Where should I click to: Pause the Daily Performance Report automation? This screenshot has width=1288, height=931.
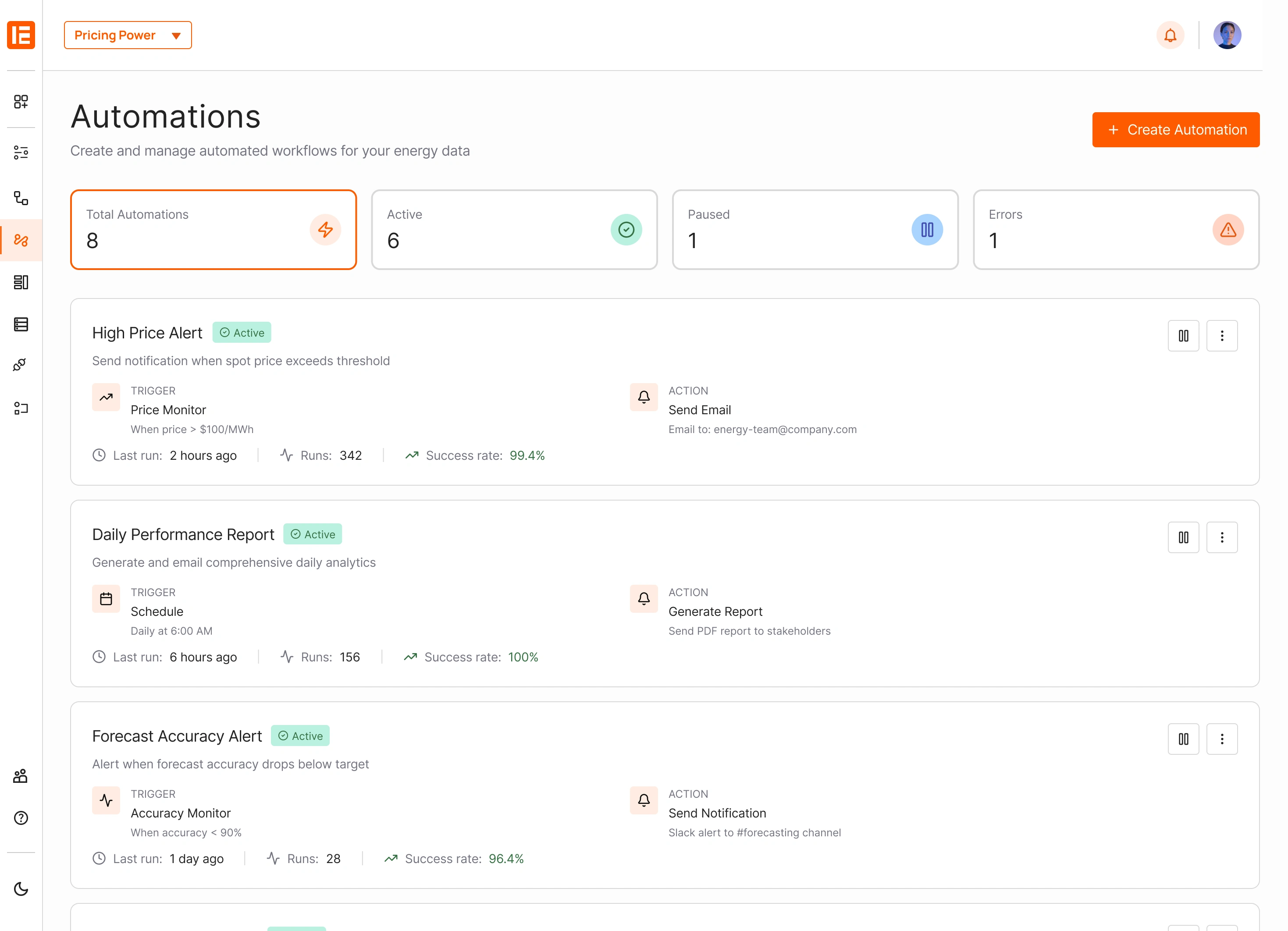1183,537
